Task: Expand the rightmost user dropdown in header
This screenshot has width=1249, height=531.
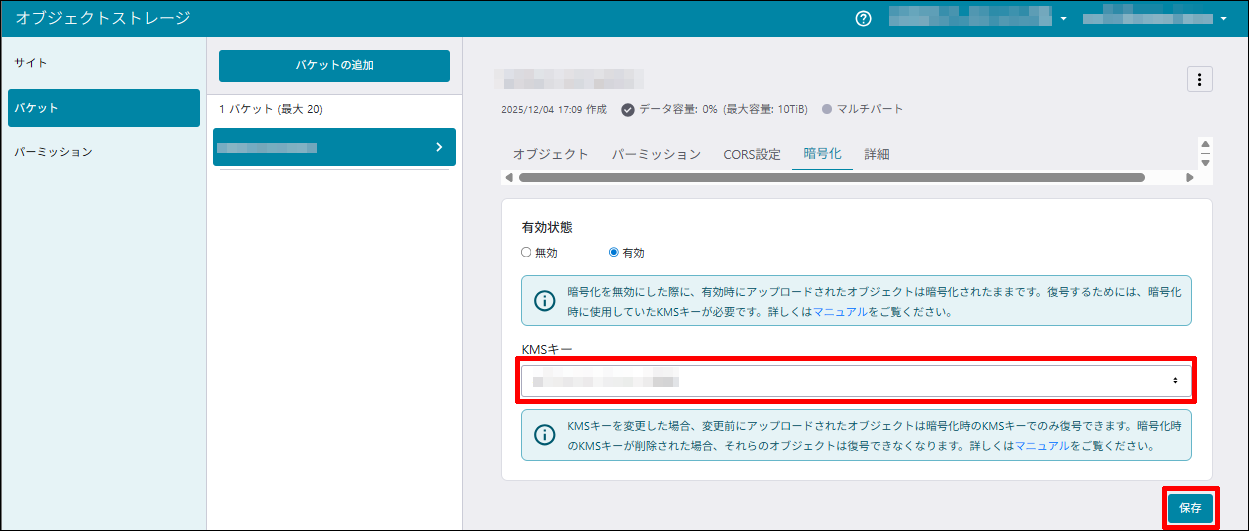Action: [1223, 19]
